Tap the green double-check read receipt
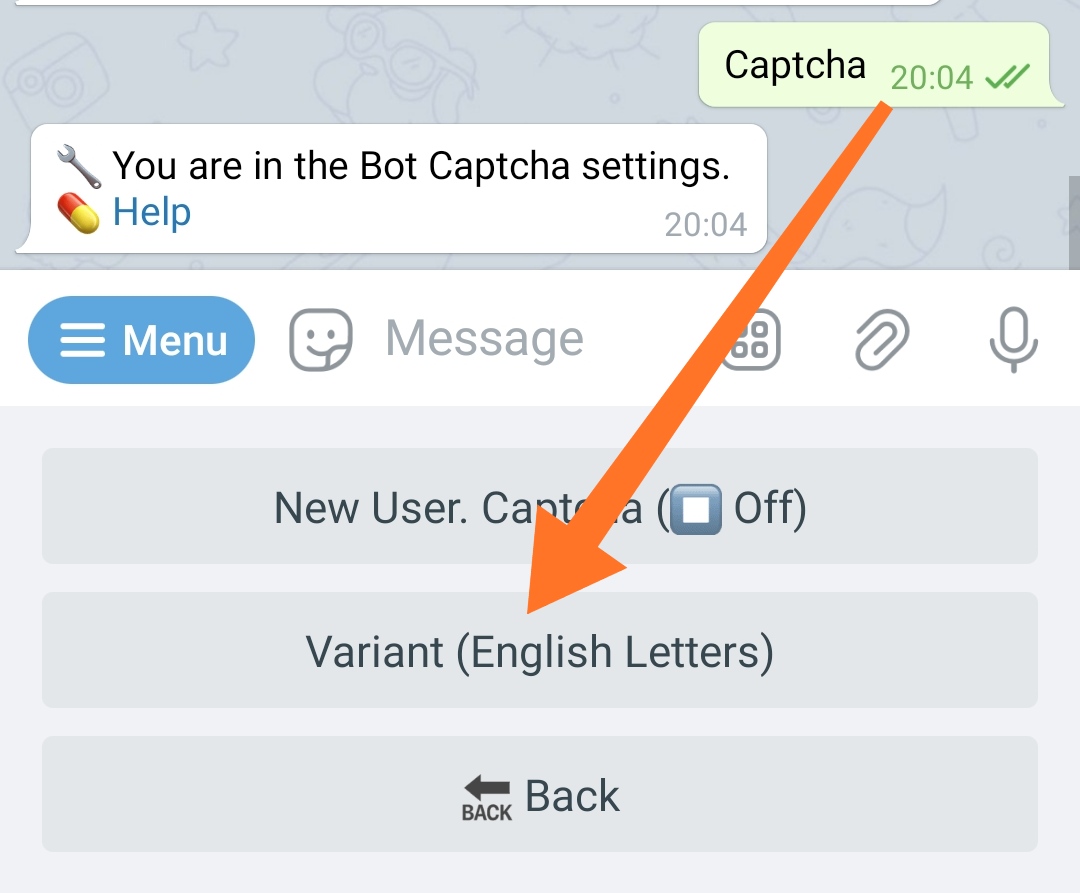Viewport: 1080px width, 893px height. tap(1007, 76)
